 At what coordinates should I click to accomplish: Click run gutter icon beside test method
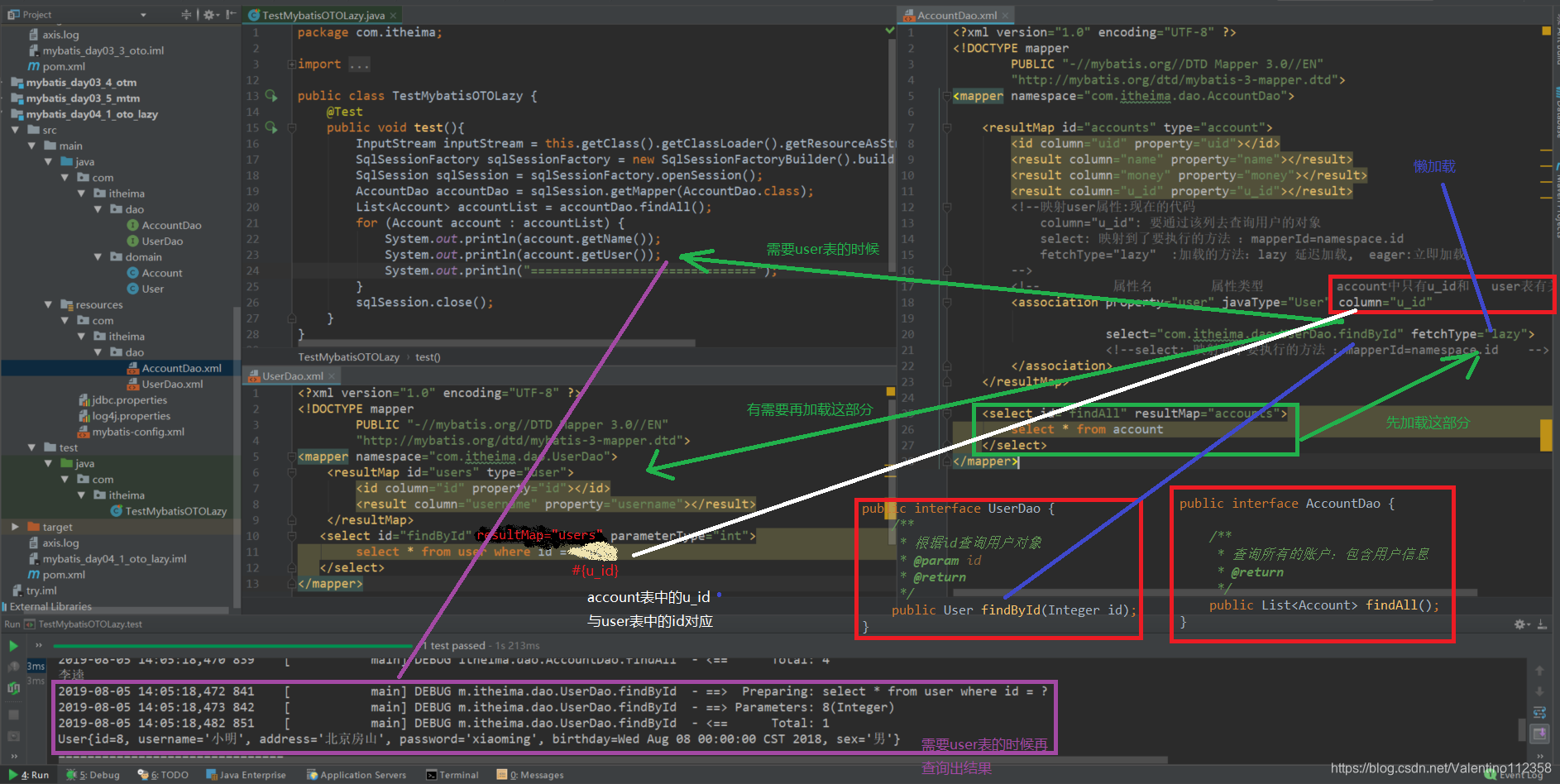coord(271,127)
